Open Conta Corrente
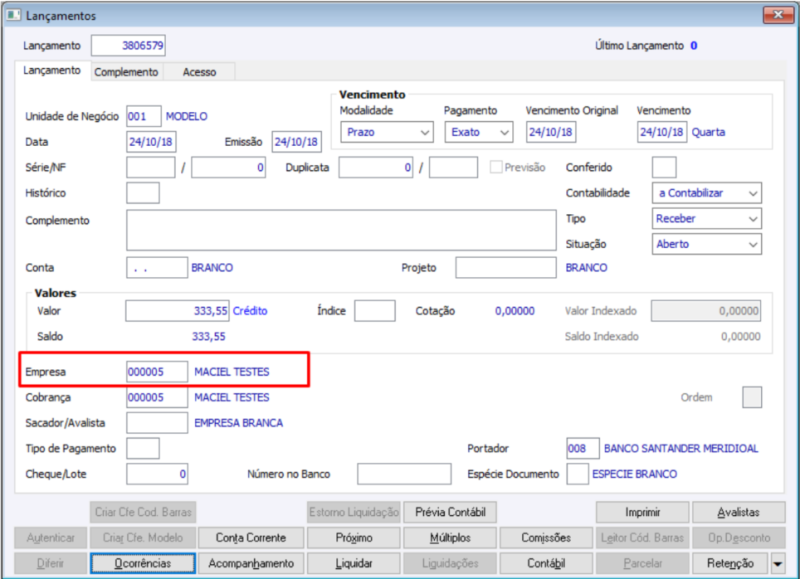The height and width of the screenshot is (579, 800). point(251,538)
